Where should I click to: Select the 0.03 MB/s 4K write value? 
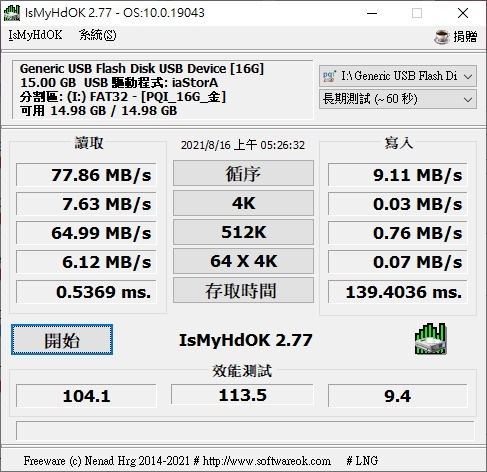coord(398,204)
